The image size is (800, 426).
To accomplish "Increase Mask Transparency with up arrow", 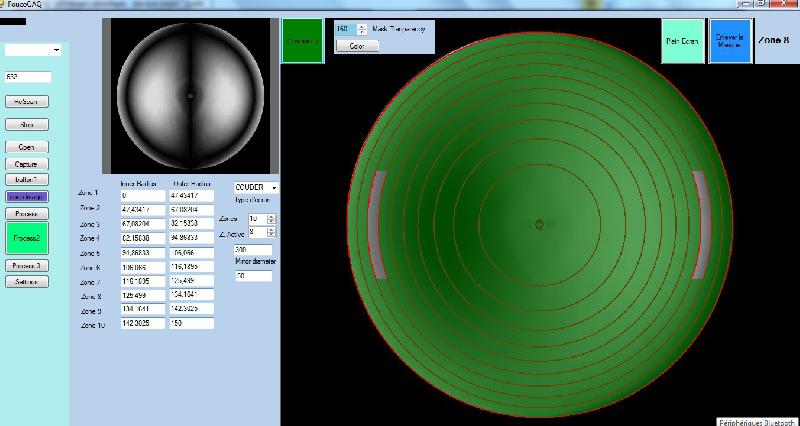I will pyautogui.click(x=362, y=27).
